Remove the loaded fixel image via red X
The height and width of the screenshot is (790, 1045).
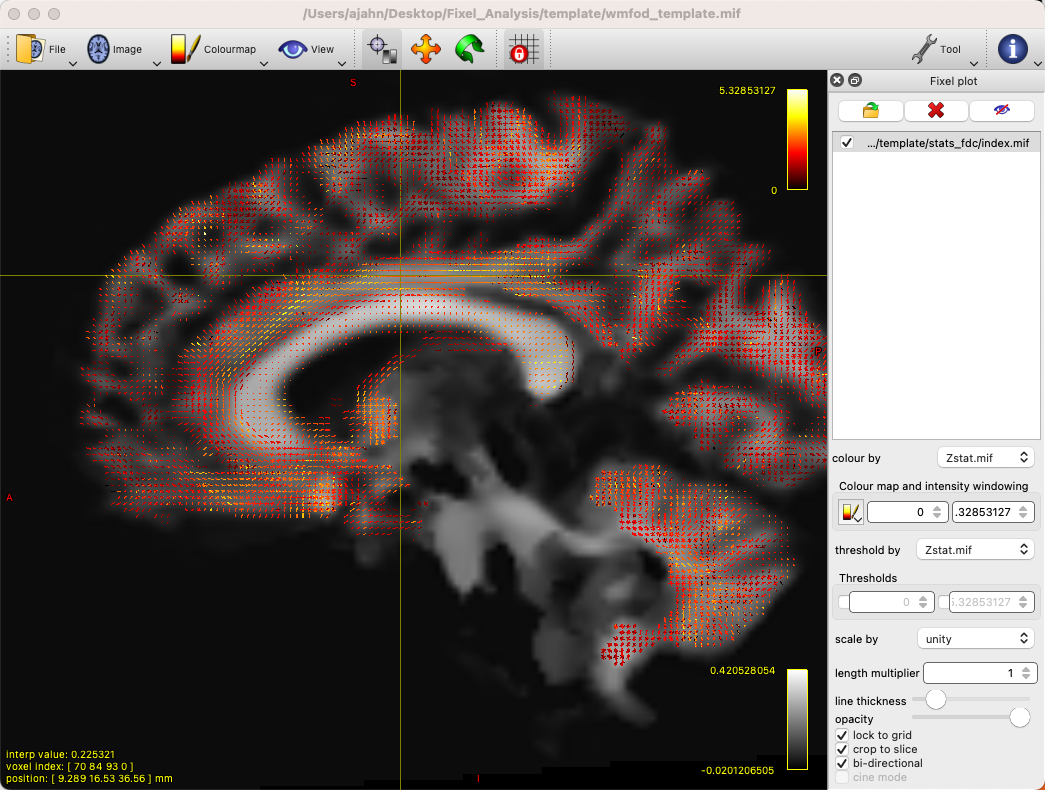(x=936, y=111)
